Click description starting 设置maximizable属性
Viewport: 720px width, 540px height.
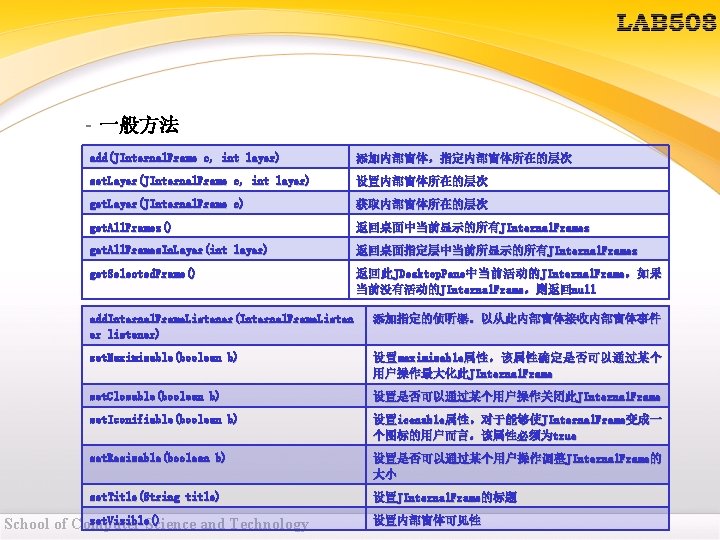[x=517, y=365]
